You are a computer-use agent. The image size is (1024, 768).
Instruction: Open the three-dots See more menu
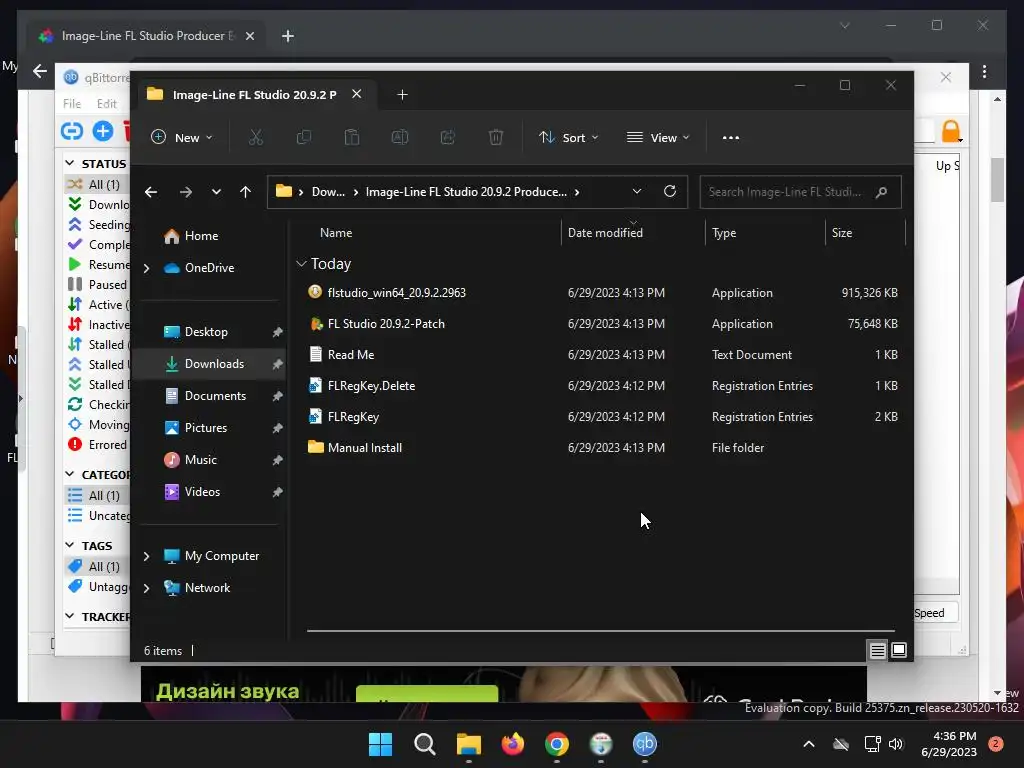pos(731,138)
